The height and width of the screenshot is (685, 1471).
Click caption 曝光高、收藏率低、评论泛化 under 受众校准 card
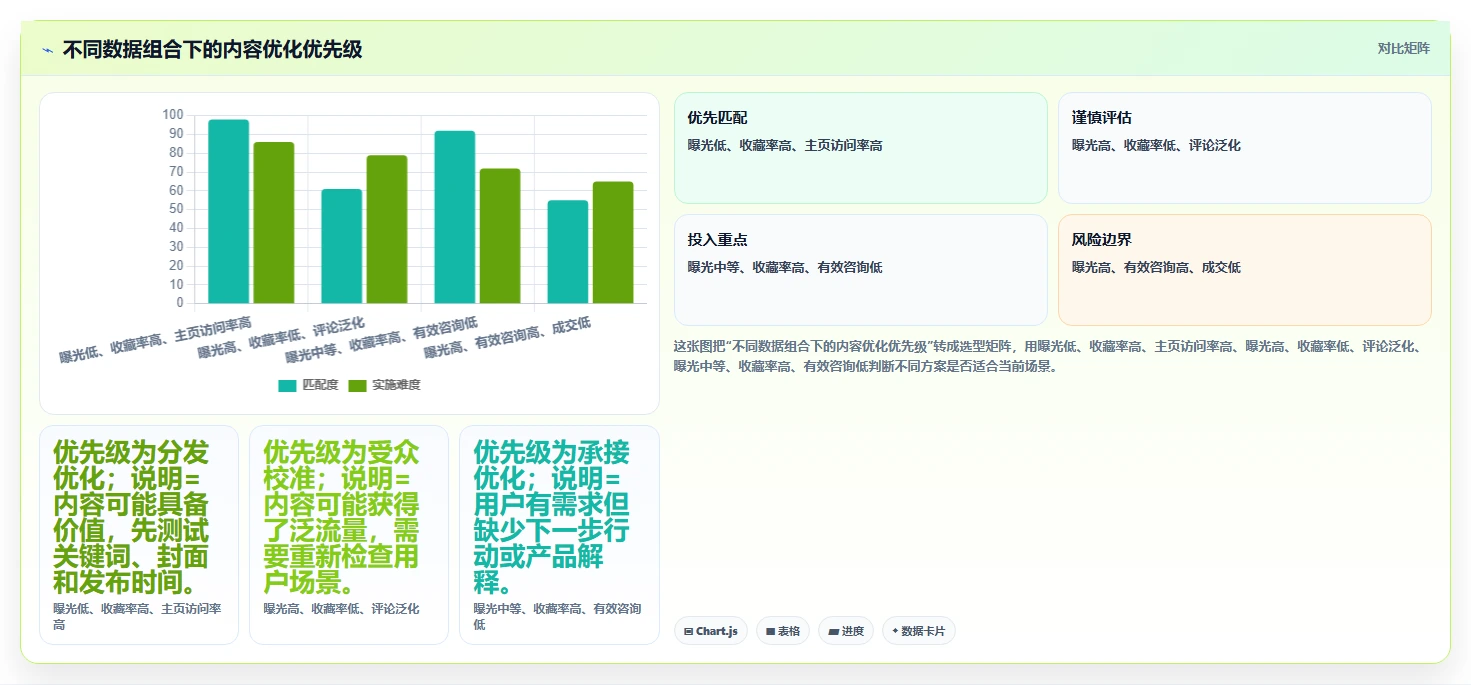tap(342, 608)
